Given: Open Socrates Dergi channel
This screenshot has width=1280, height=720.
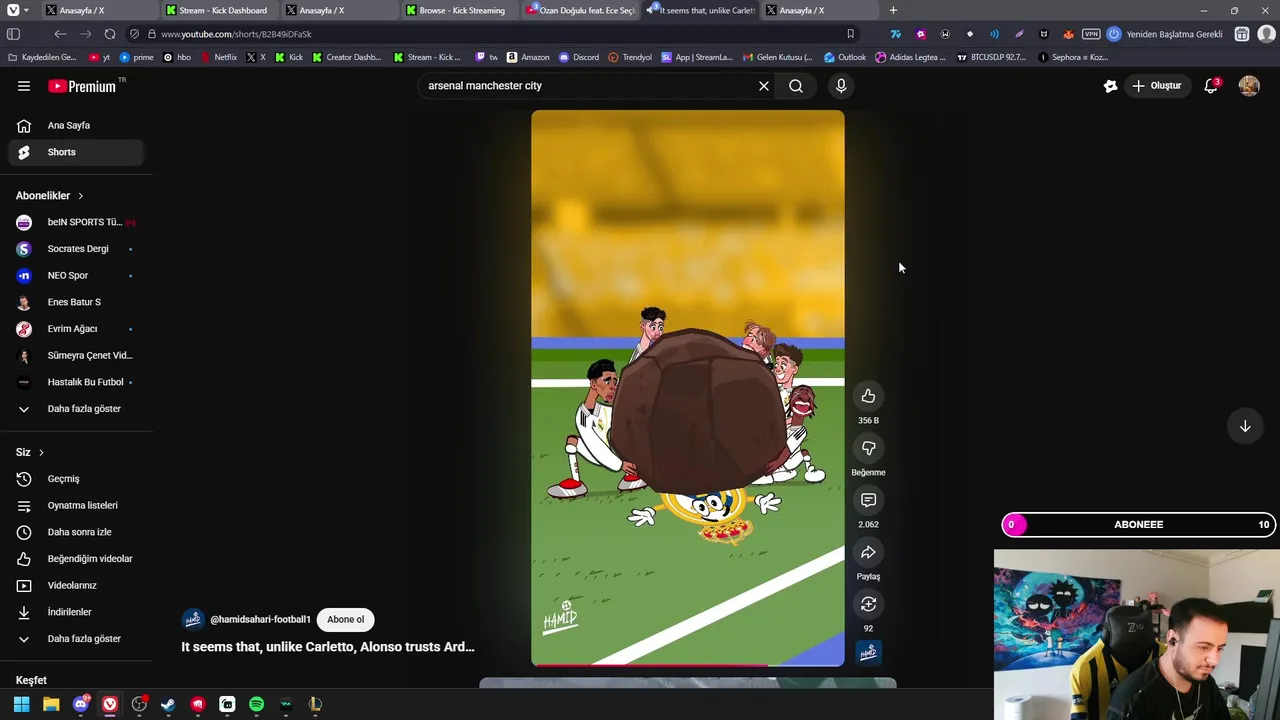Looking at the screenshot, I should click(76, 249).
